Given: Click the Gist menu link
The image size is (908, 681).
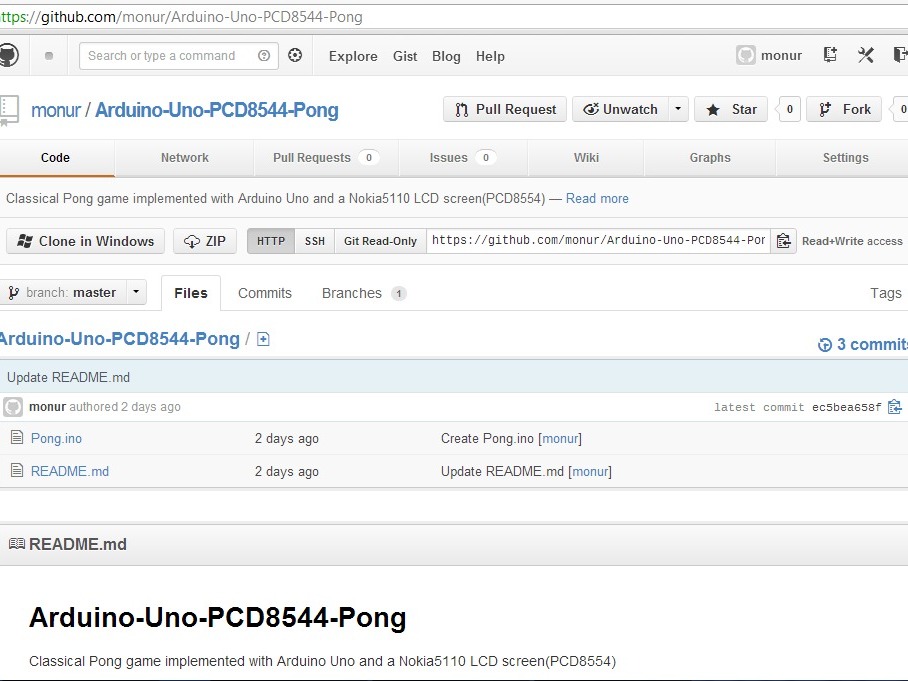Looking at the screenshot, I should coord(405,56).
